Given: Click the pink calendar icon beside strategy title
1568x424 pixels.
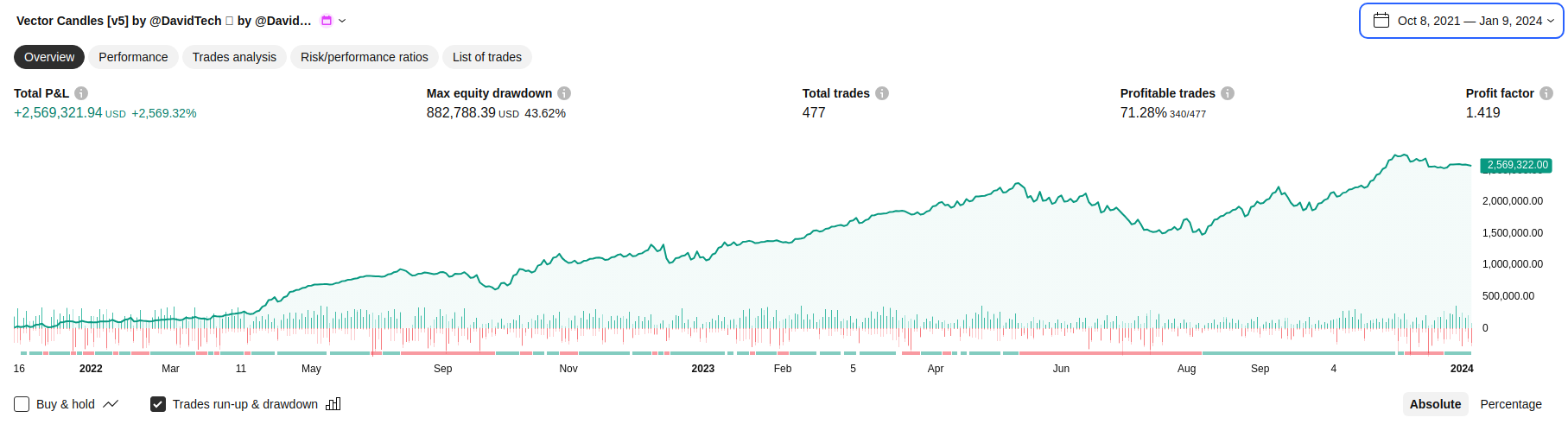Looking at the screenshot, I should tap(327, 21).
